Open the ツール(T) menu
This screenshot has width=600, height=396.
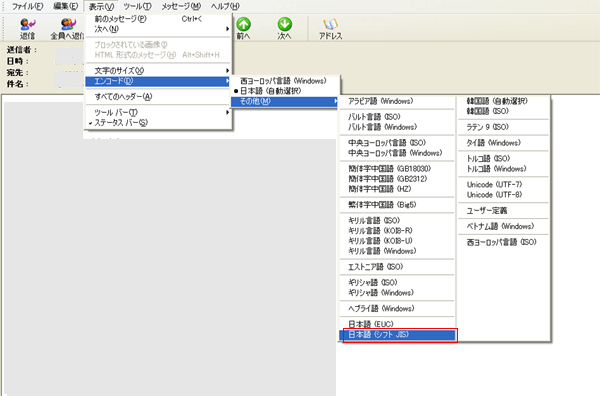click(137, 7)
